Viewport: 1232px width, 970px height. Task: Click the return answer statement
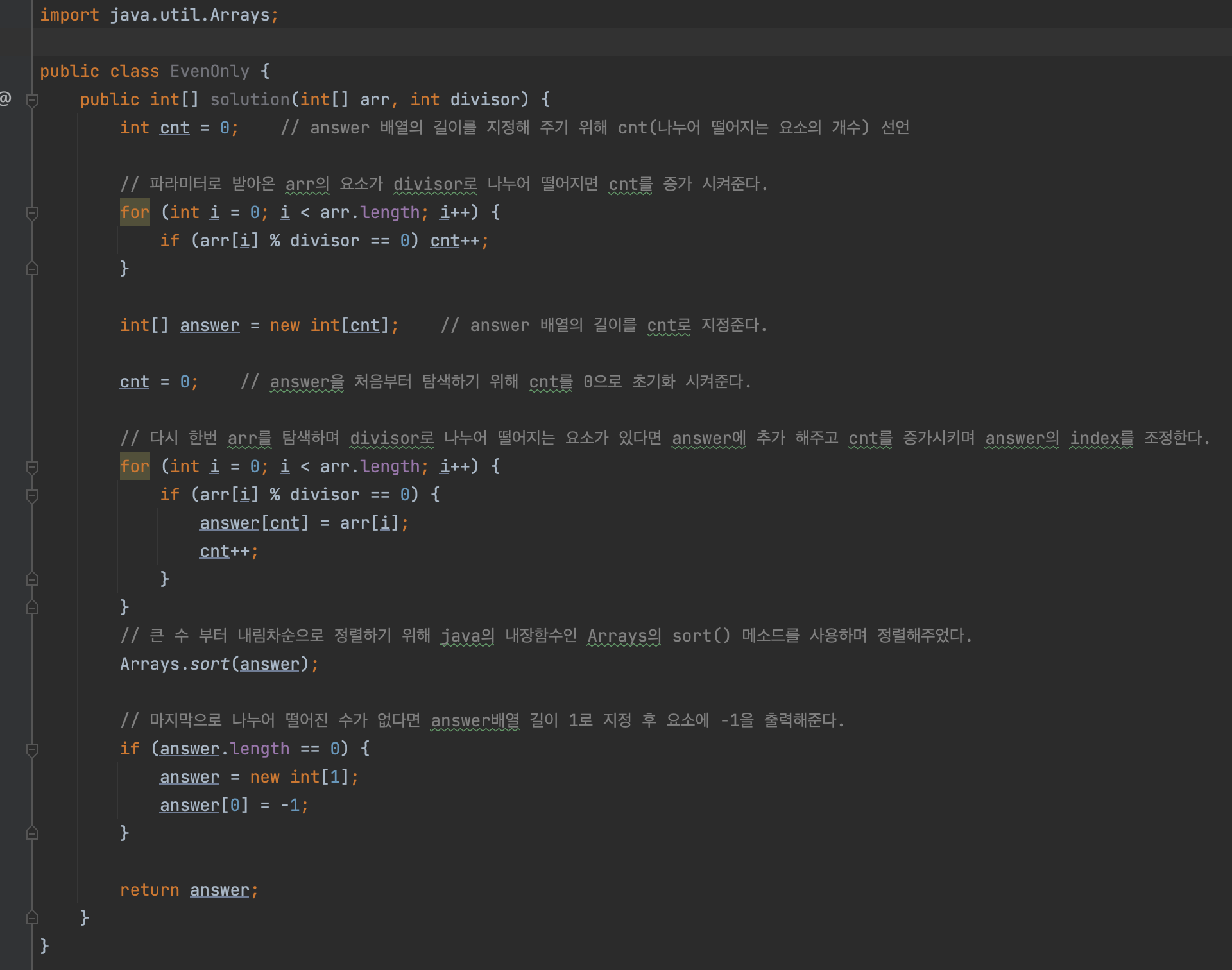point(189,890)
